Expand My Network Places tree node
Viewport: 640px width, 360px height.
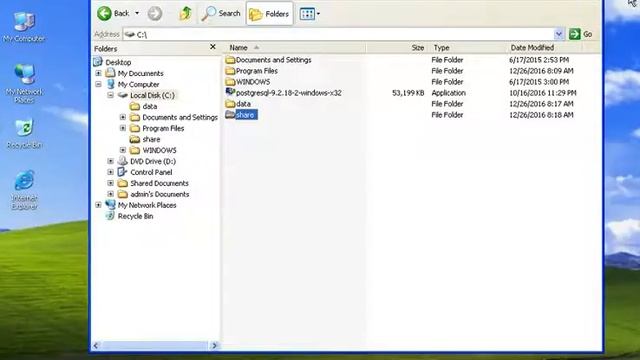pyautogui.click(x=98, y=206)
